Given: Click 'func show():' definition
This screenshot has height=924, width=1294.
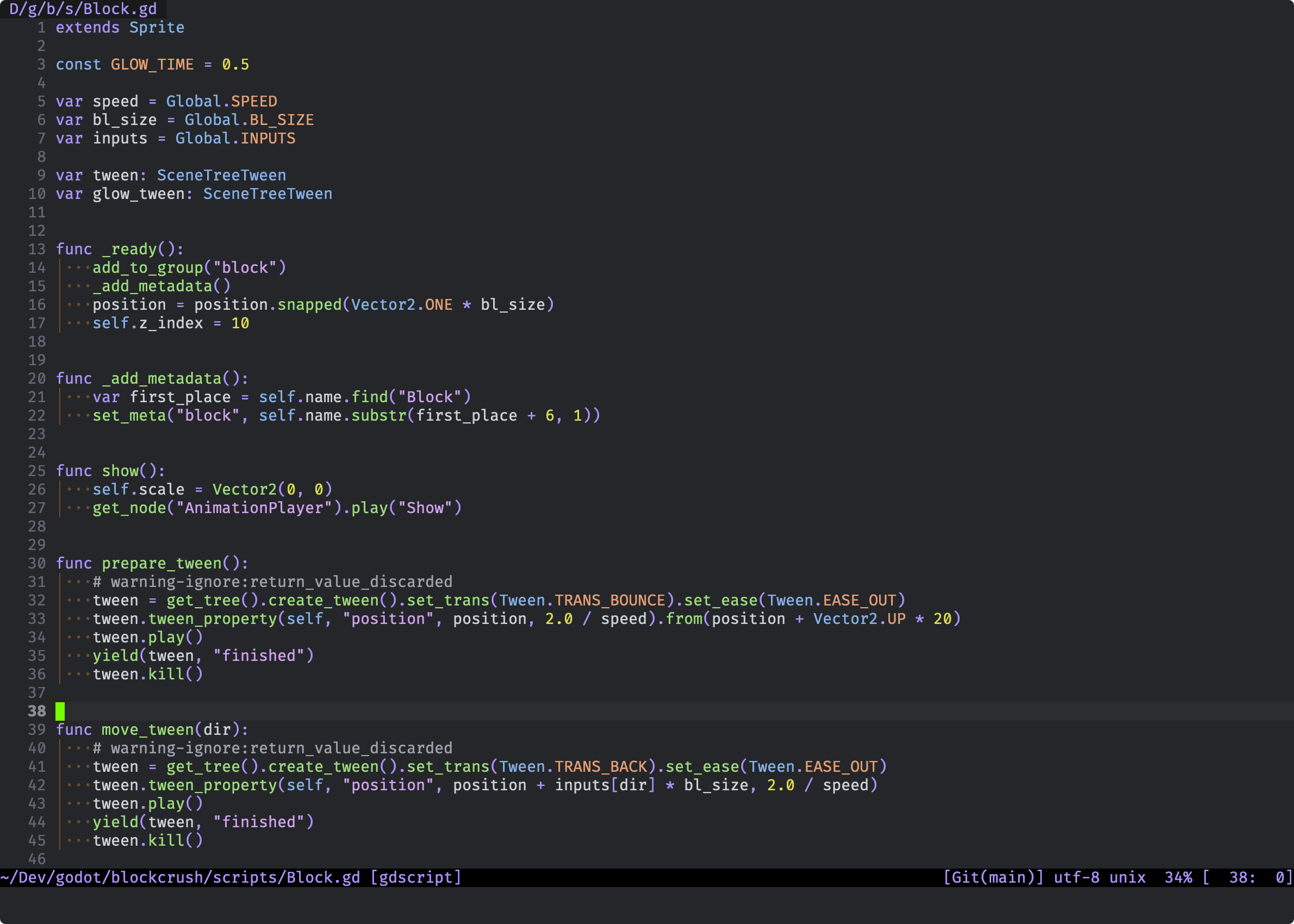Looking at the screenshot, I should tap(111, 471).
